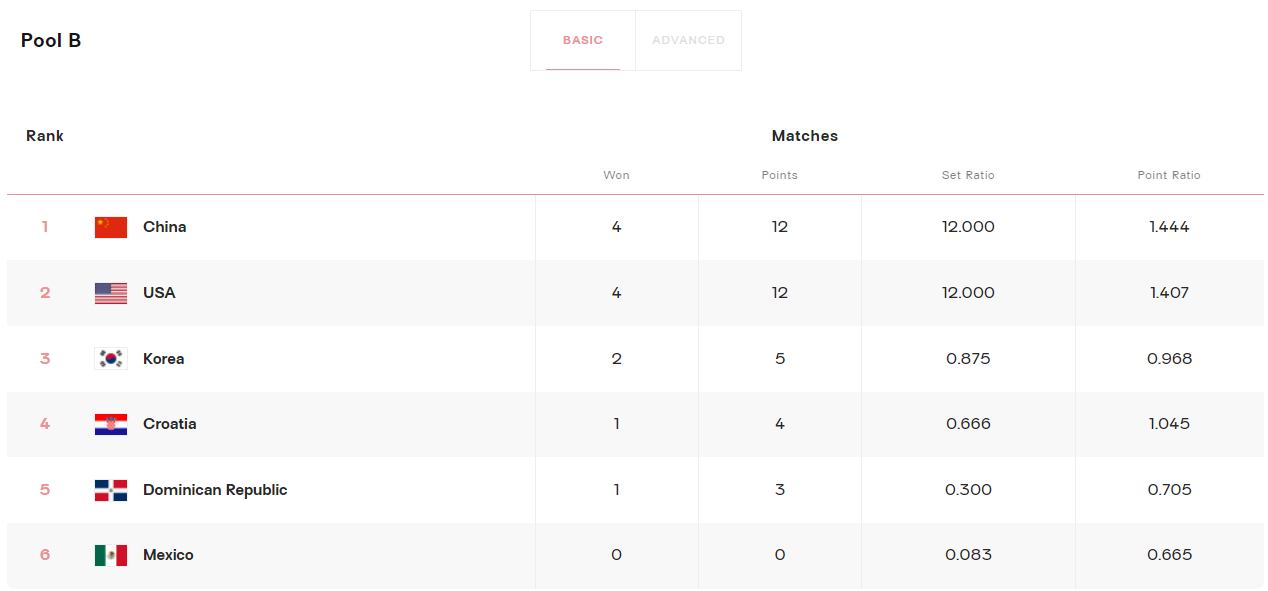The image size is (1268, 591).
Task: Click the Pool B heading
Action: click(51, 41)
